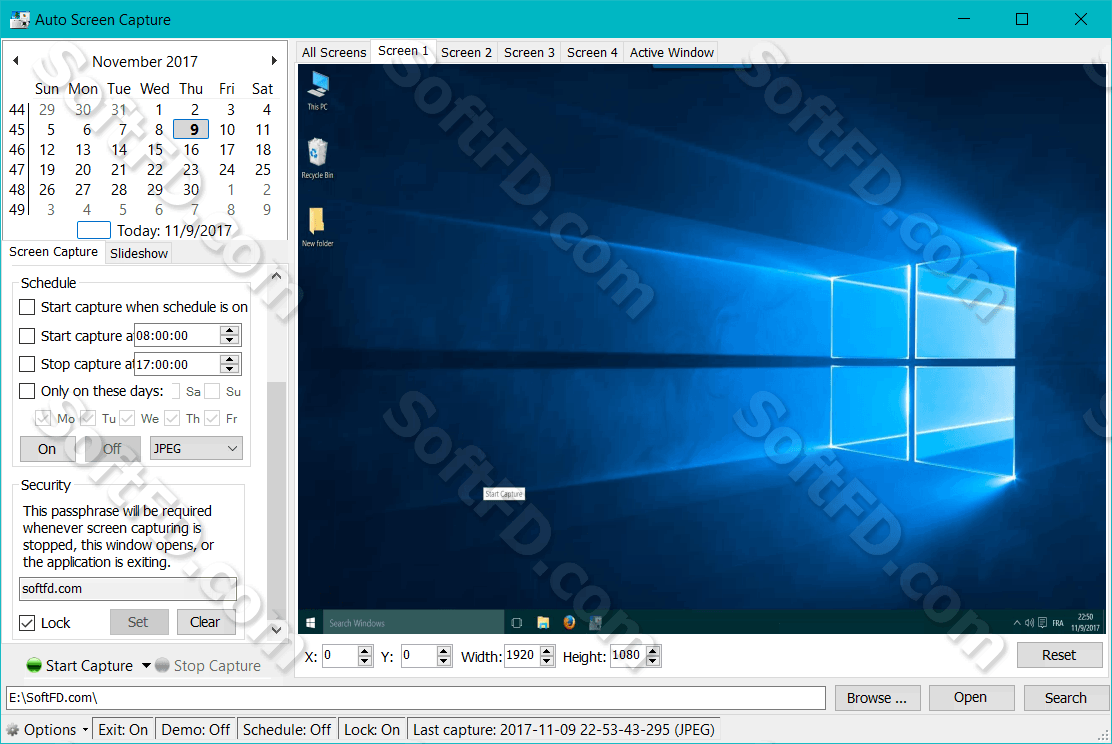This screenshot has width=1112, height=744.
Task: Increase the start capture time spinner
Action: coord(229,331)
